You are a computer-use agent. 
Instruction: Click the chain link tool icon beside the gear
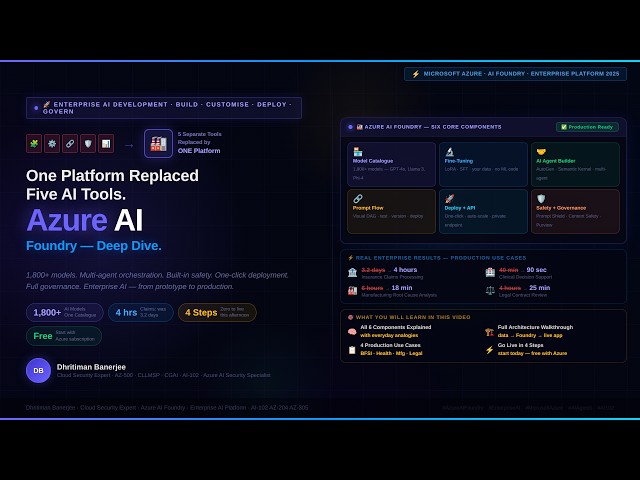coord(70,144)
